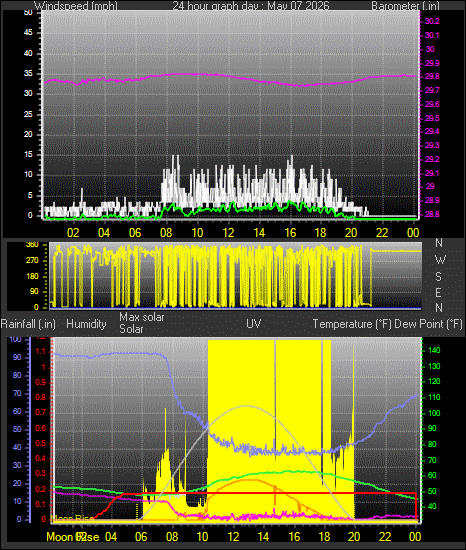The image size is (466, 550).
Task: Click the Solar legend label
Action: (x=131, y=329)
